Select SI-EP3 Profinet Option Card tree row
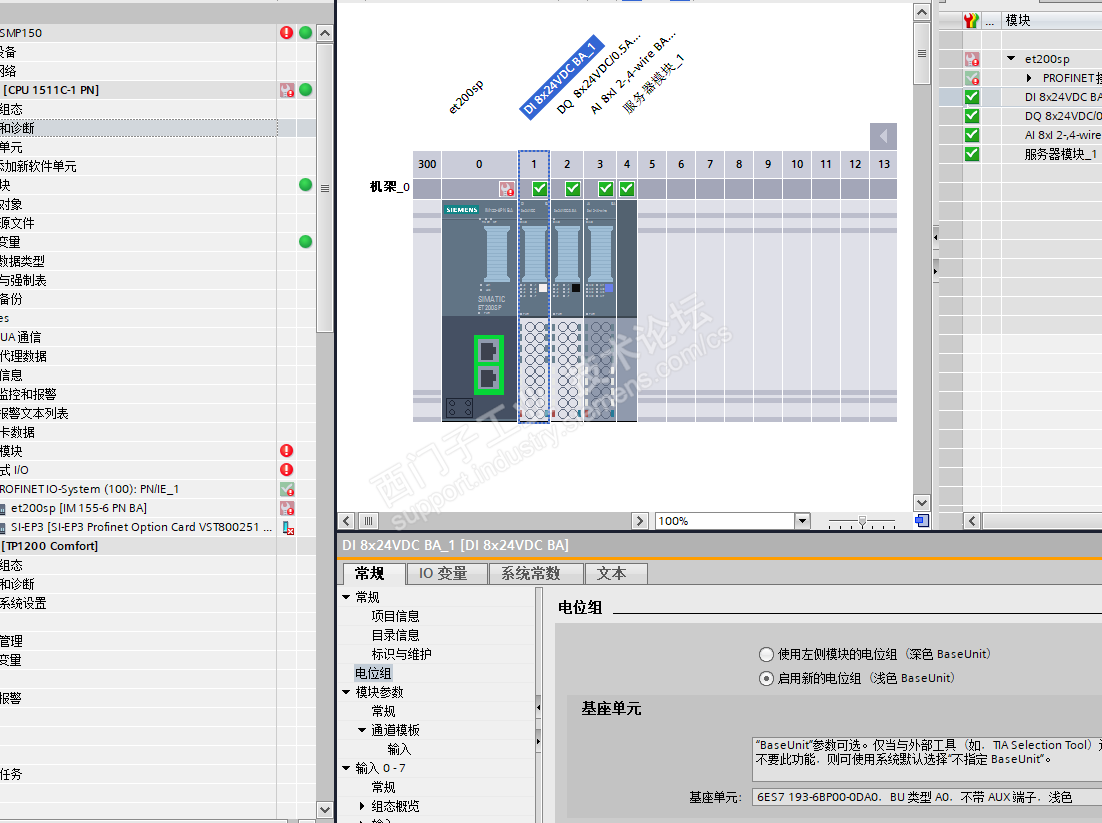 (138, 527)
